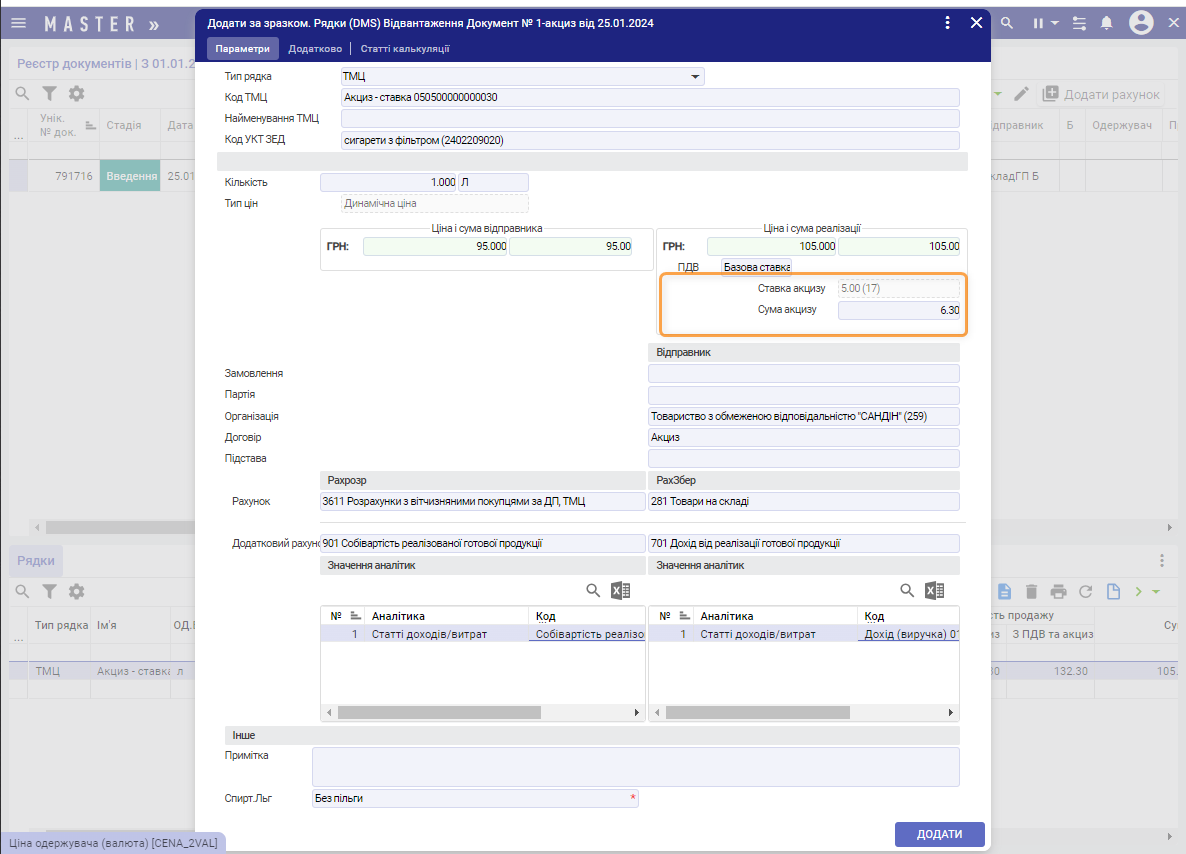Click search icon above left analytics table
The height and width of the screenshot is (854, 1186).
pyautogui.click(x=593, y=591)
